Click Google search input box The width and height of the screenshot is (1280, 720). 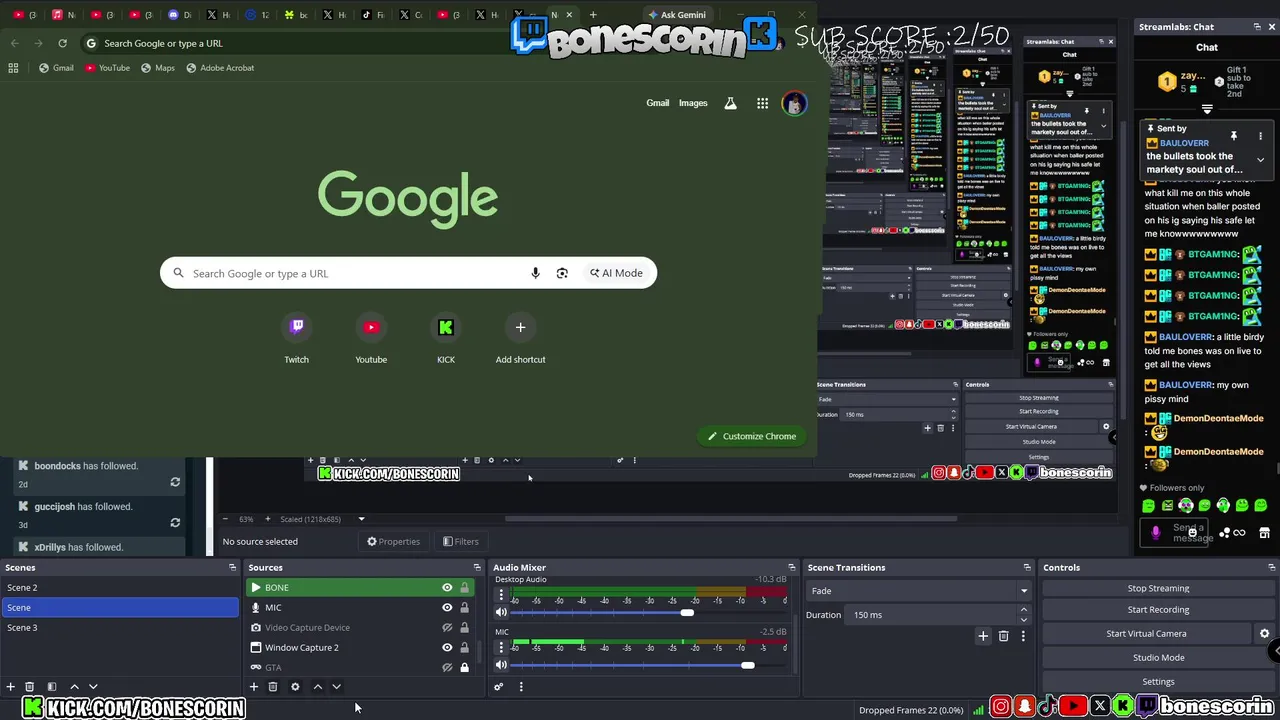[x=408, y=273]
